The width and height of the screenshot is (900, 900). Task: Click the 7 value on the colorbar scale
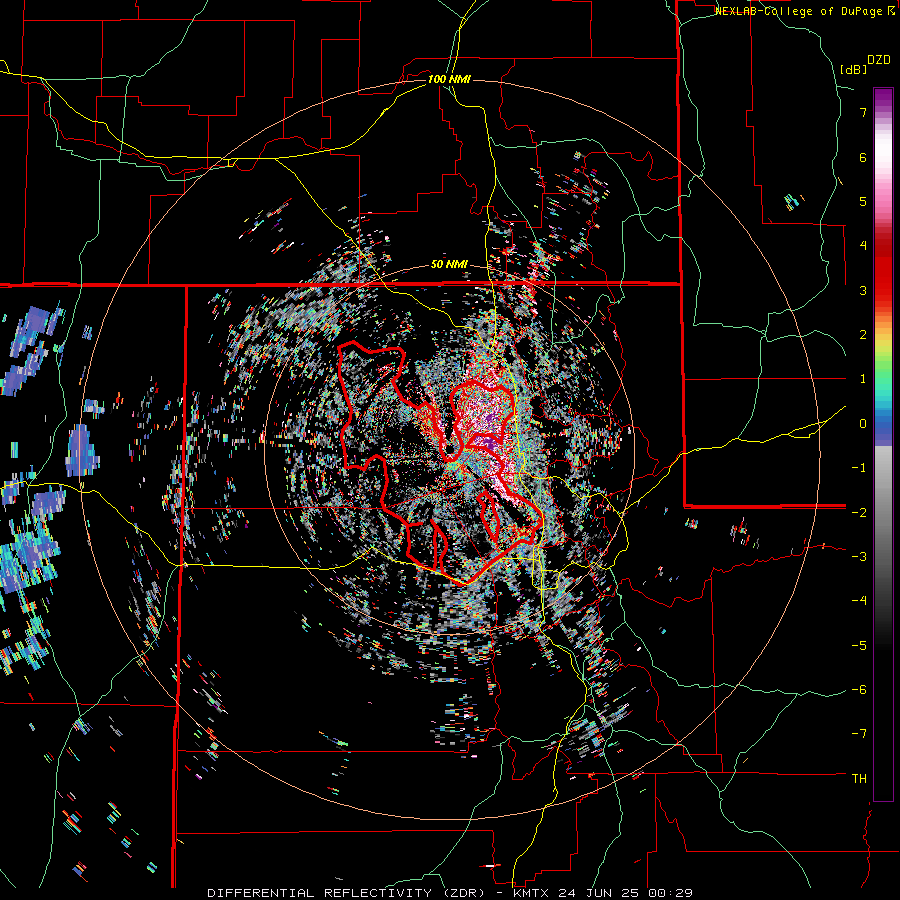[863, 112]
